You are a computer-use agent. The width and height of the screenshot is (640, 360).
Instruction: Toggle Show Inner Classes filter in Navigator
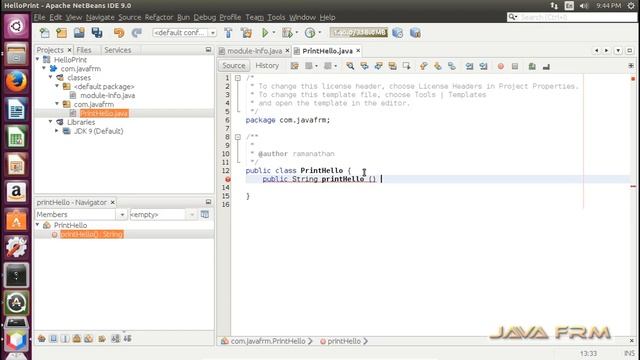pos(89,338)
